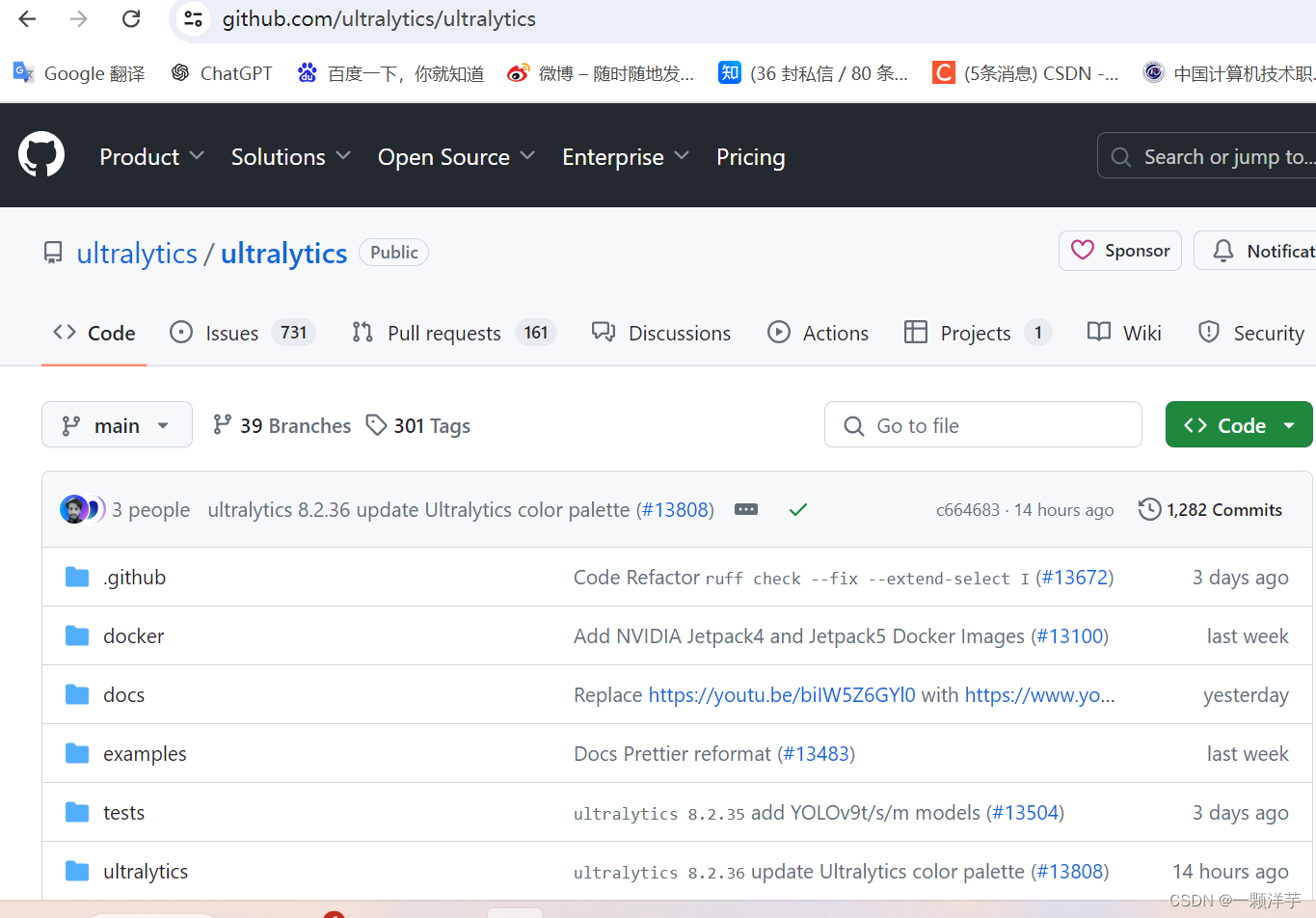
Task: Open the Google 翻译 bookmark
Action: (x=79, y=73)
